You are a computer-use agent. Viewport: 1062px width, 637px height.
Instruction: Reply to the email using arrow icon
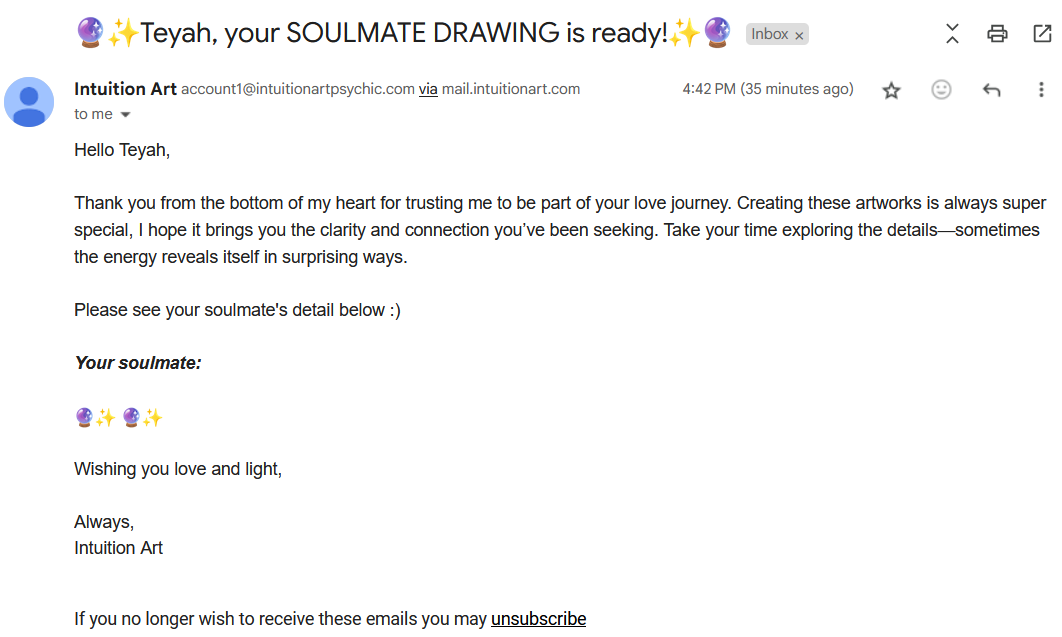[992, 89]
